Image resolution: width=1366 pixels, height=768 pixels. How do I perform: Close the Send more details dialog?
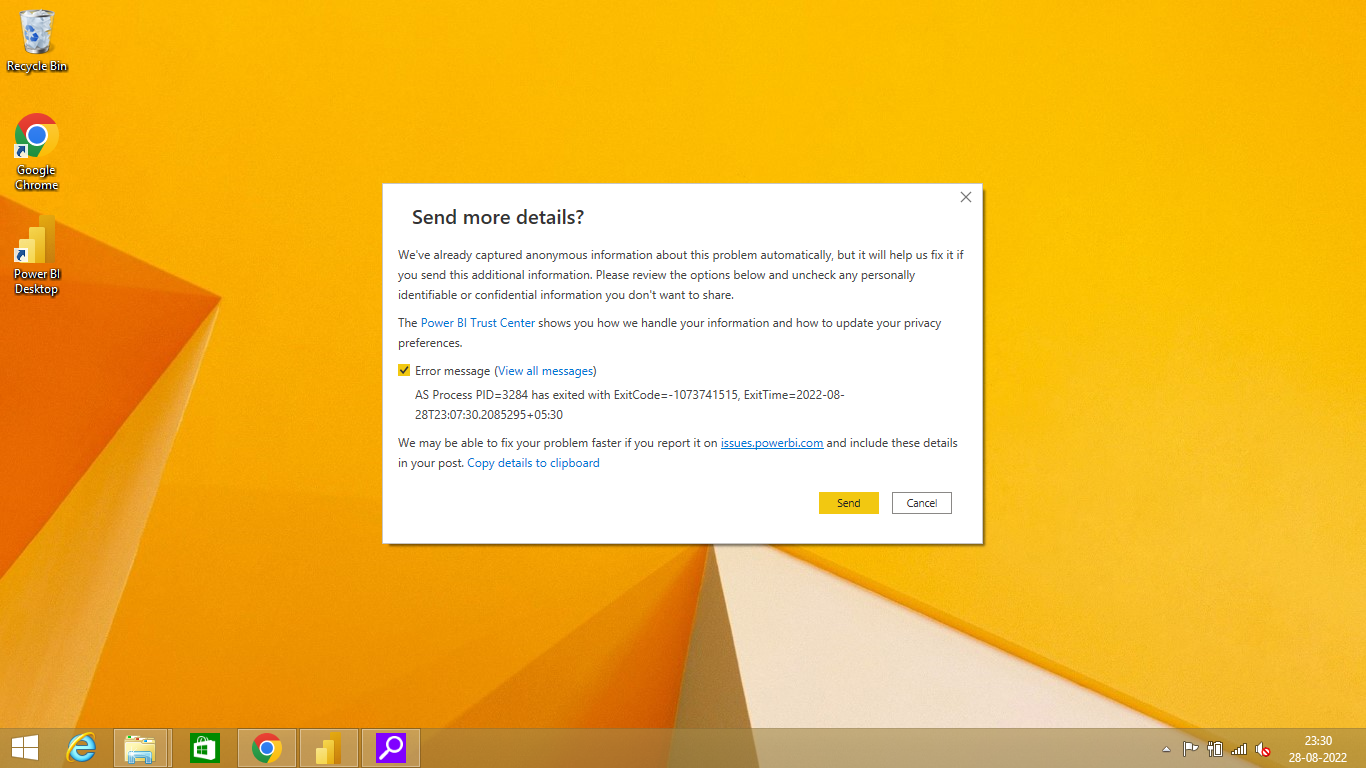[966, 197]
